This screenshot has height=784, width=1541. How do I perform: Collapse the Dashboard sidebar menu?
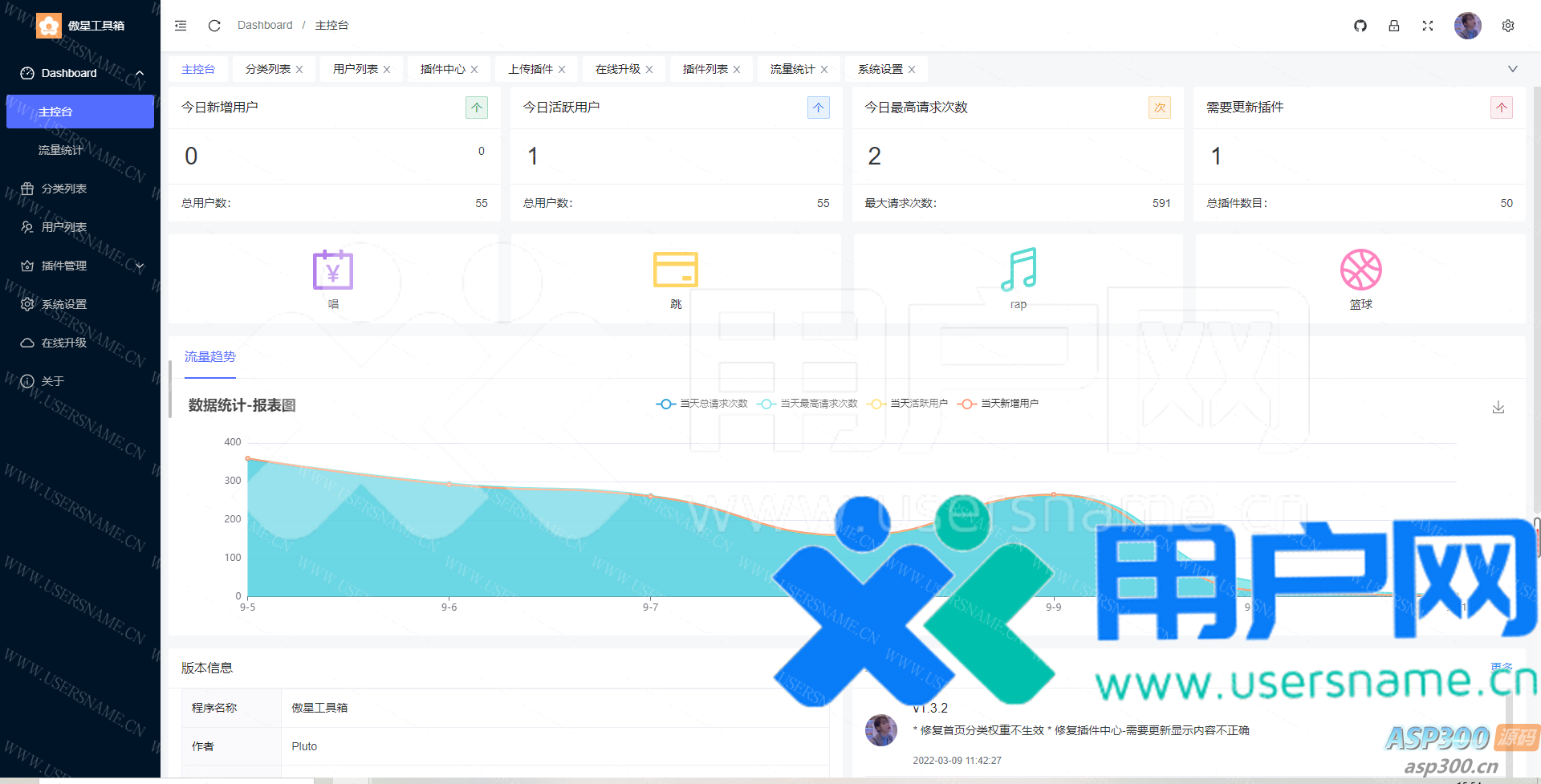tap(80, 73)
